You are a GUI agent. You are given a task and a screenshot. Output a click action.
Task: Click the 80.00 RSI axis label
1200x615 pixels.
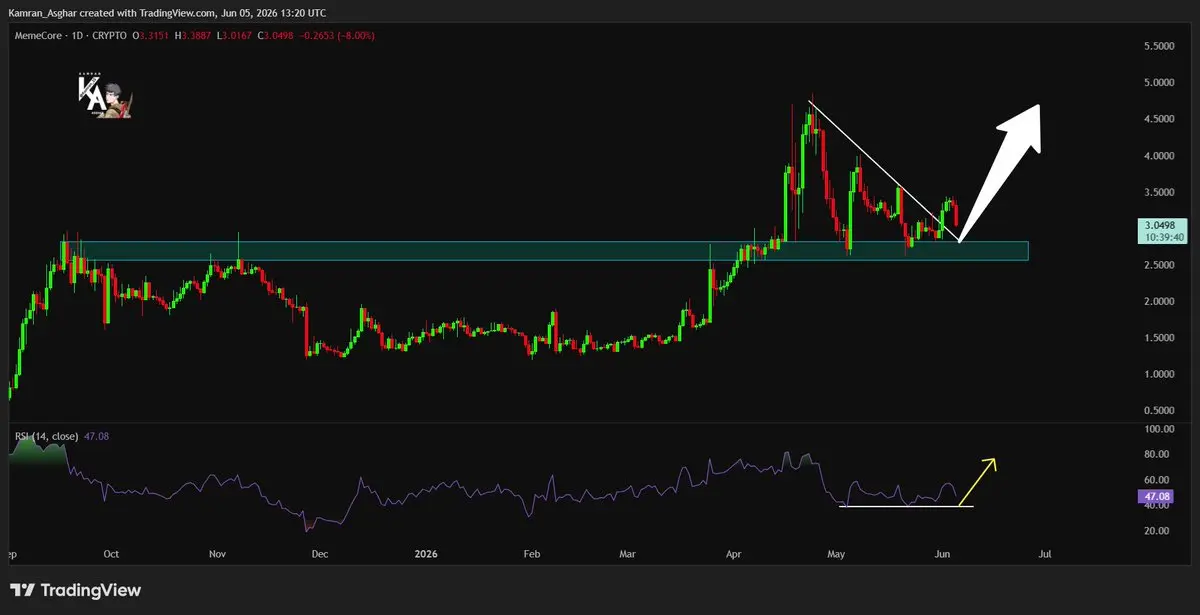point(1158,454)
